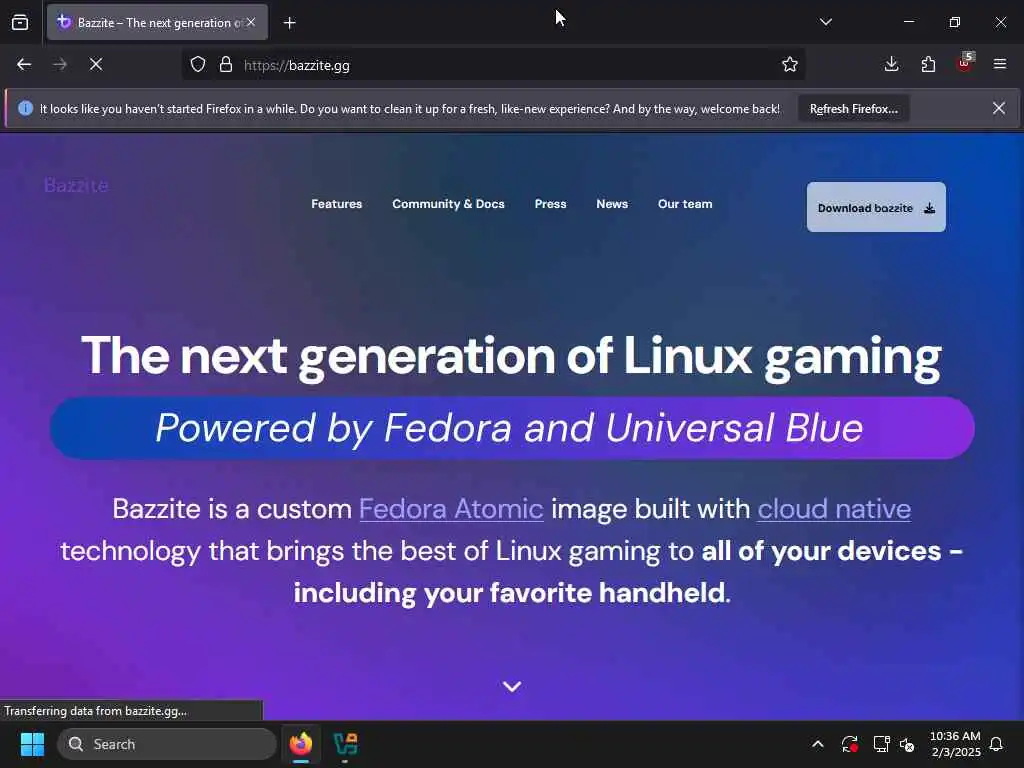1024x768 pixels.
Task: Open the Extensions puzzle icon
Action: (928, 65)
